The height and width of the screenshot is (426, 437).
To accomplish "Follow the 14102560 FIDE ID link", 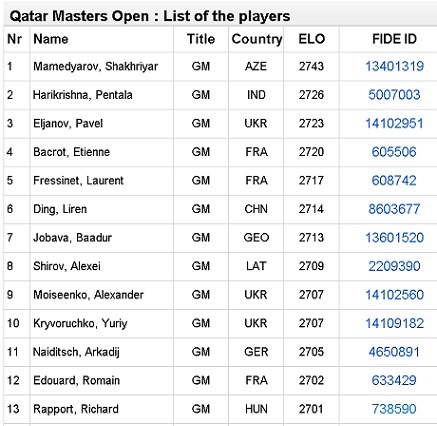I will click(394, 295).
